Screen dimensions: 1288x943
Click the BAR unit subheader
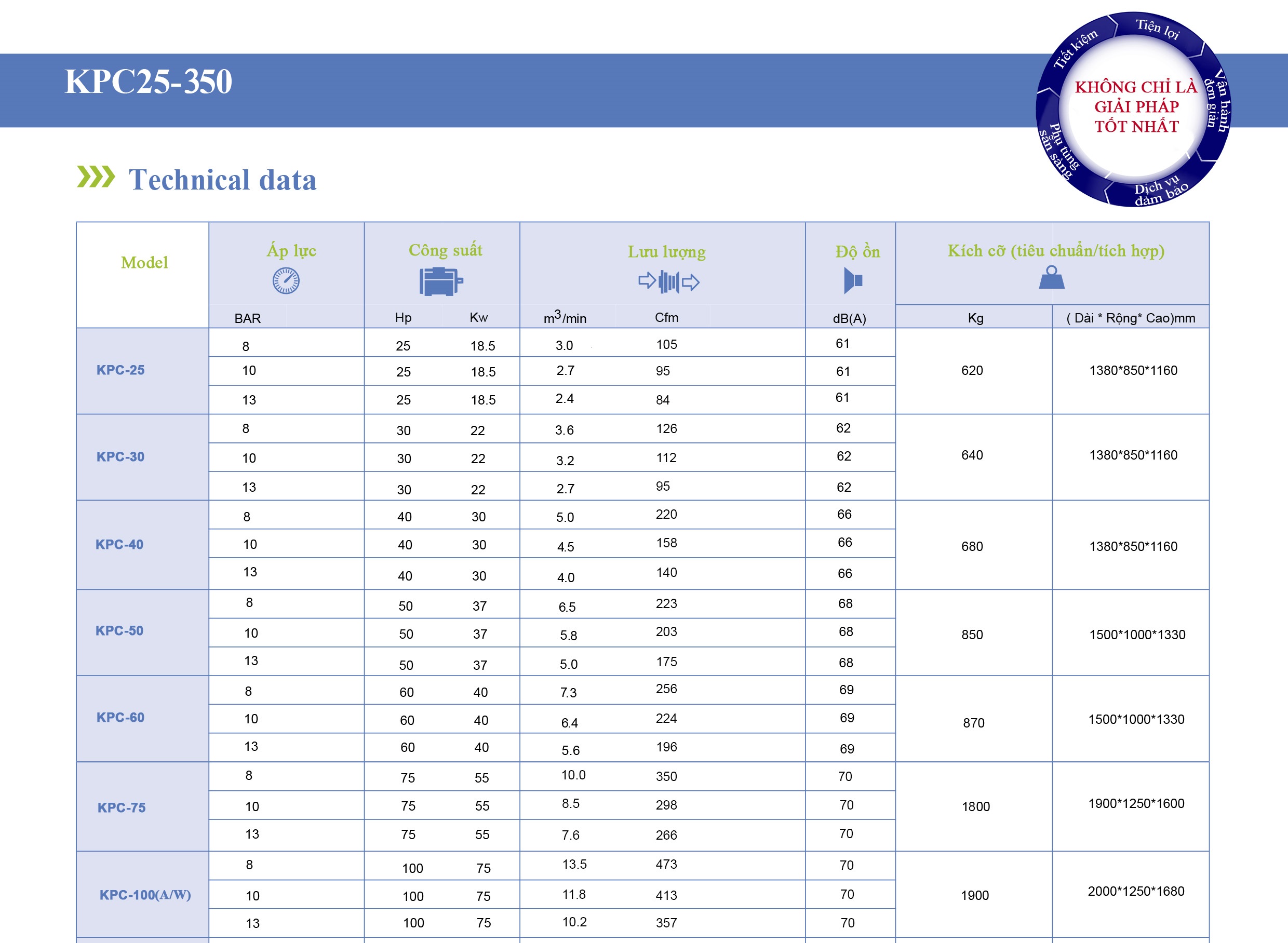point(247,318)
